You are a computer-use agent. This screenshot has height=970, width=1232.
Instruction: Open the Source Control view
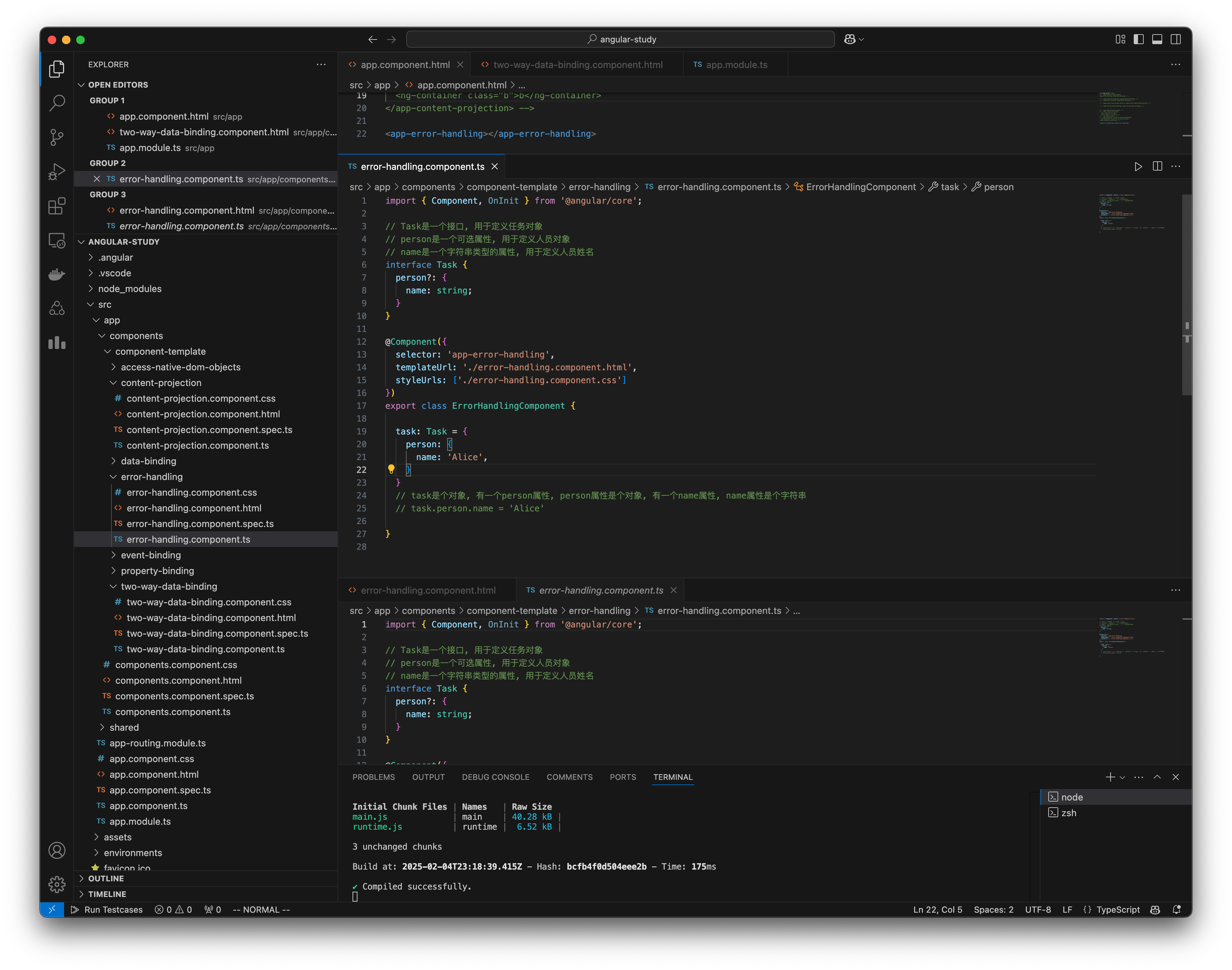point(57,137)
